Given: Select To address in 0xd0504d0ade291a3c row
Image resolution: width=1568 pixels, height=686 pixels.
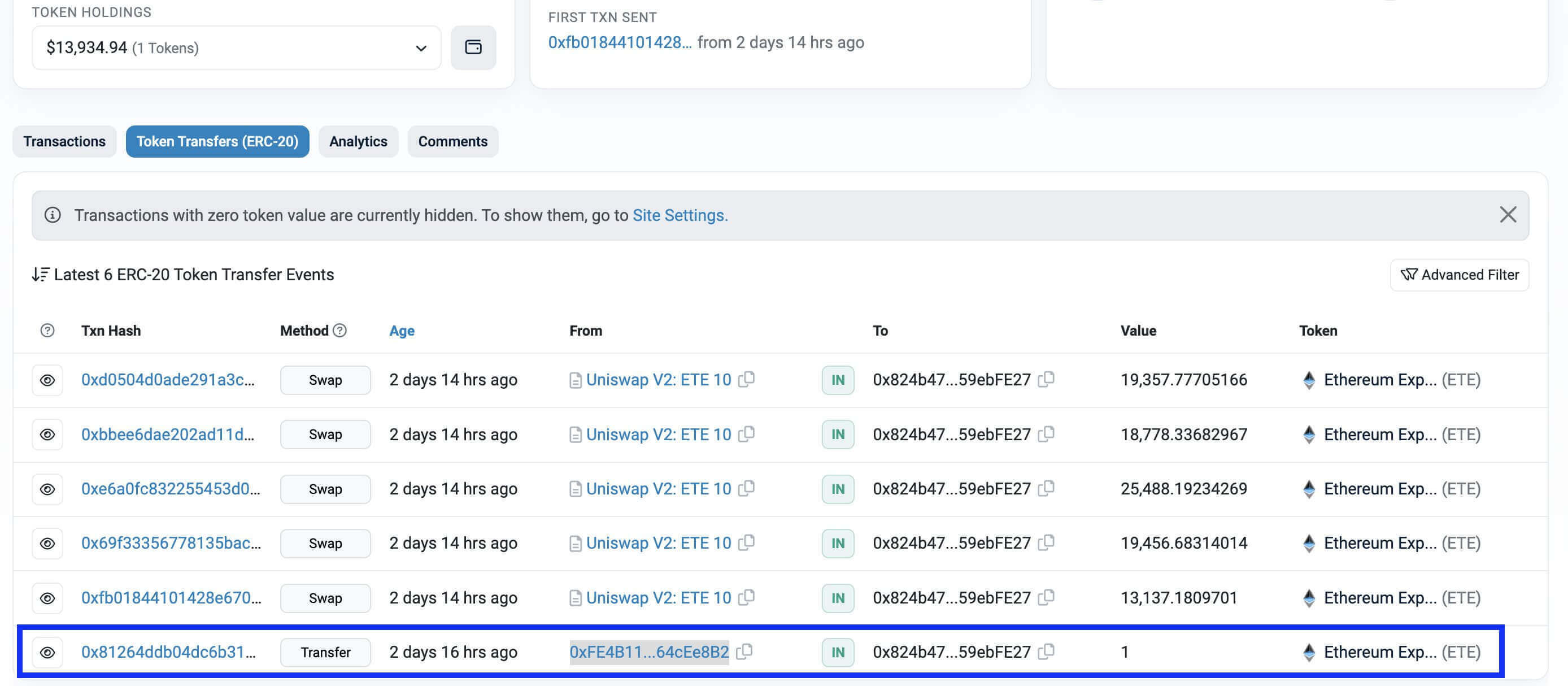Looking at the screenshot, I should coord(951,380).
